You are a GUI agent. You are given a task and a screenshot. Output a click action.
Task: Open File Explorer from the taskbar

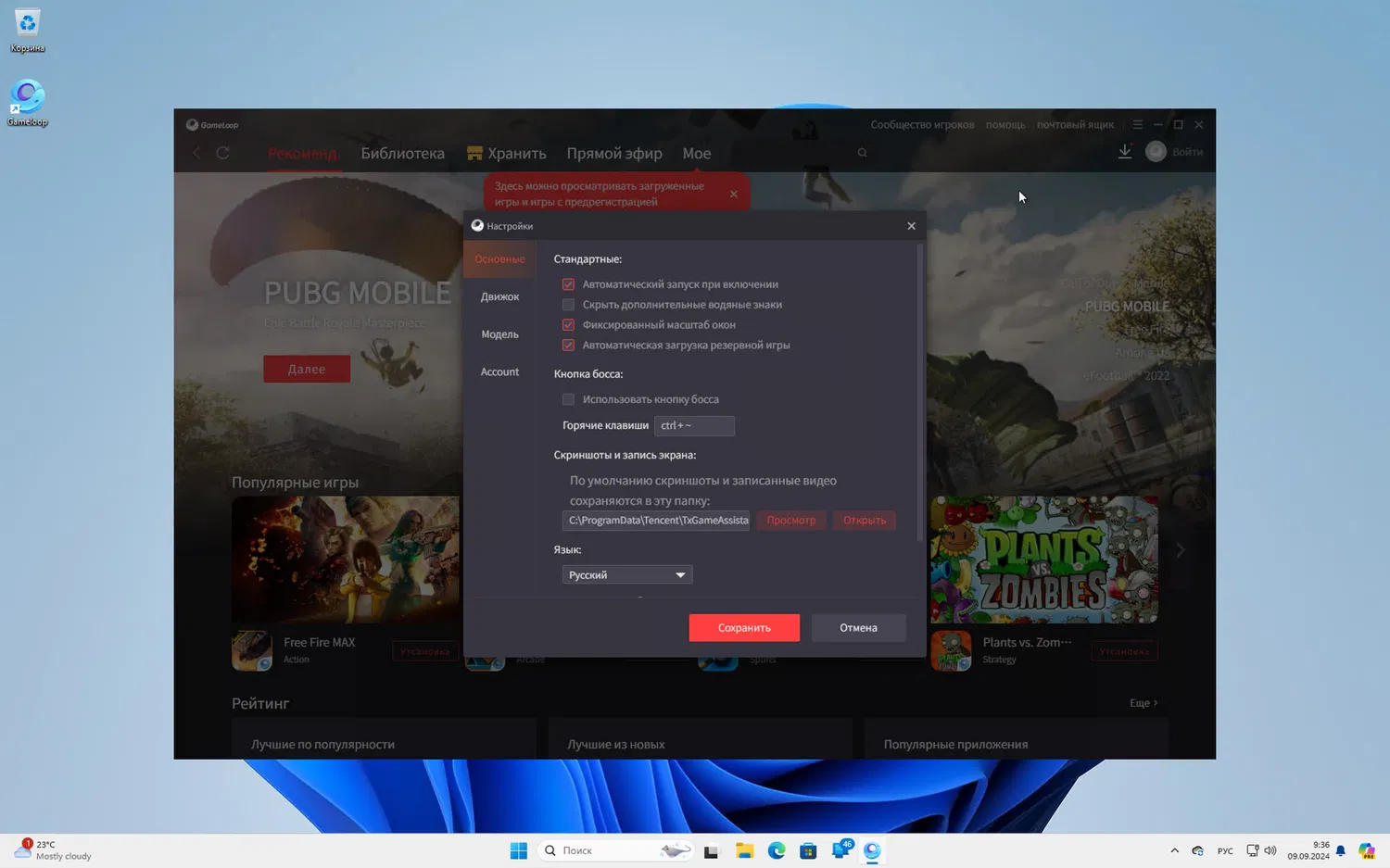click(744, 850)
